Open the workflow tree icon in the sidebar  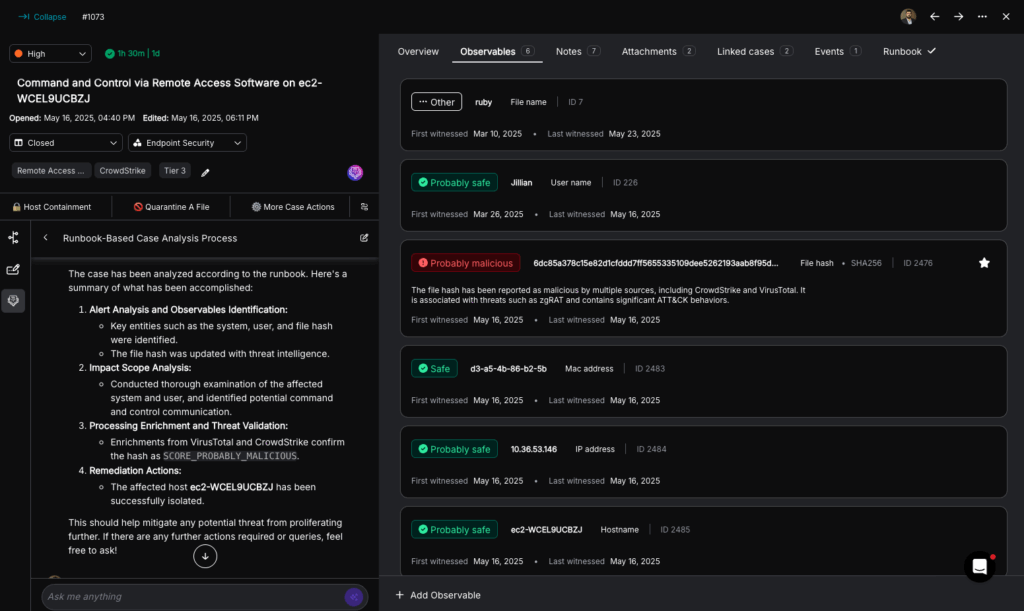pos(13,238)
